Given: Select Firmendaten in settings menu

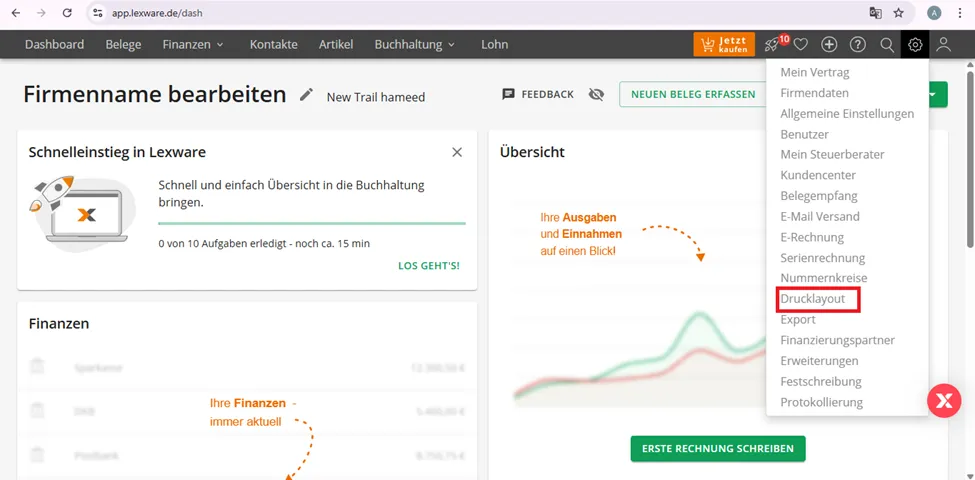Looking at the screenshot, I should pos(815,93).
